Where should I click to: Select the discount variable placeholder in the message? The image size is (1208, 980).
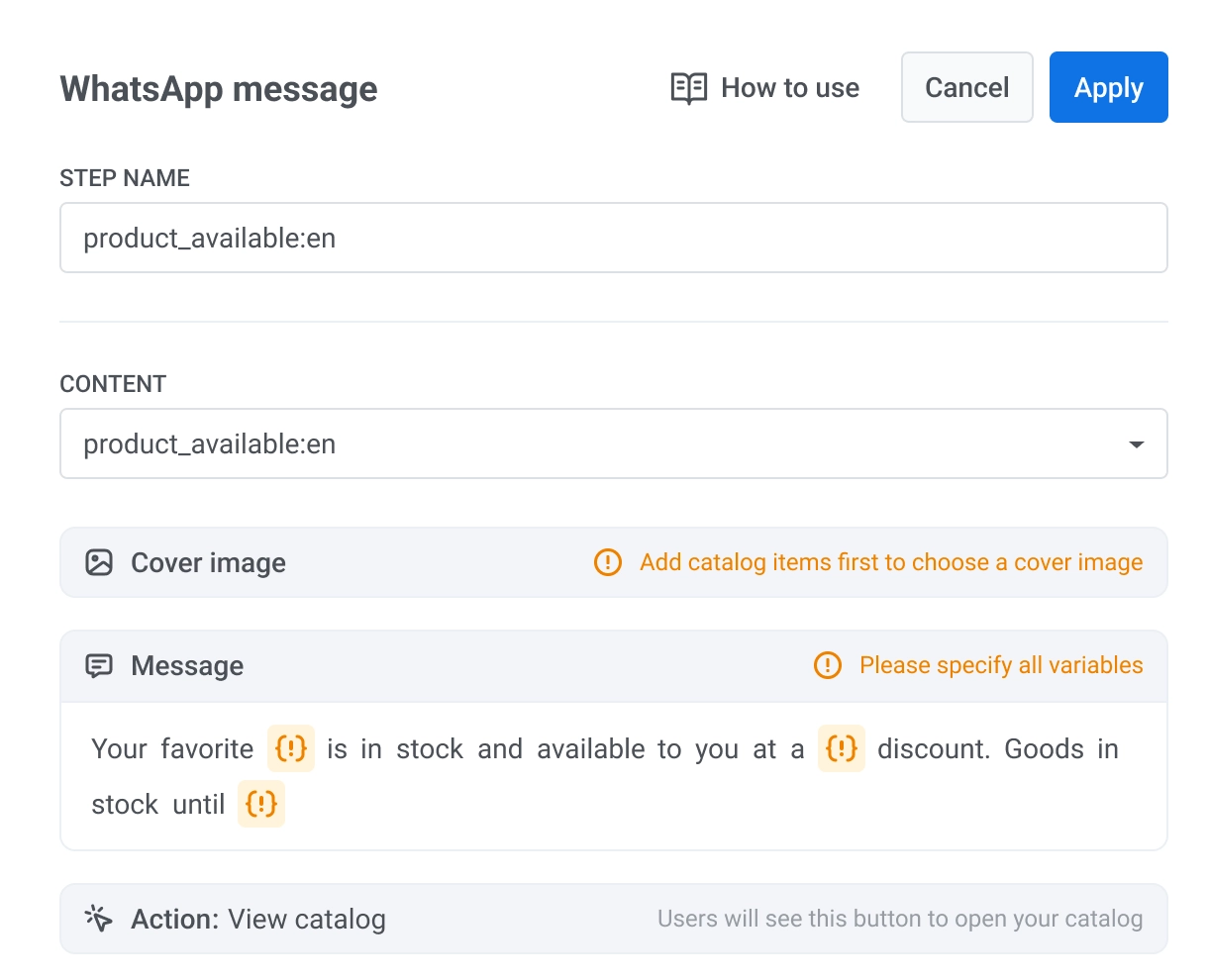pos(842,749)
